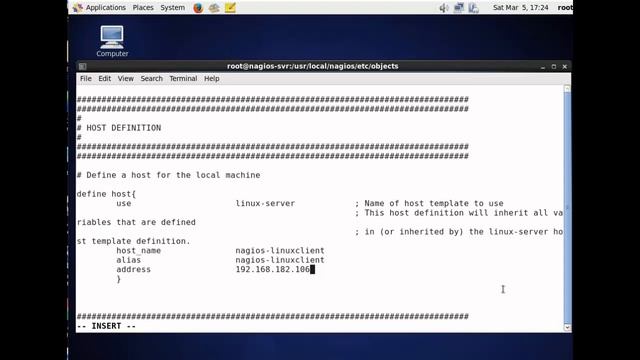
Task: Open terminal window menu icon in title bar
Action: [82, 66]
